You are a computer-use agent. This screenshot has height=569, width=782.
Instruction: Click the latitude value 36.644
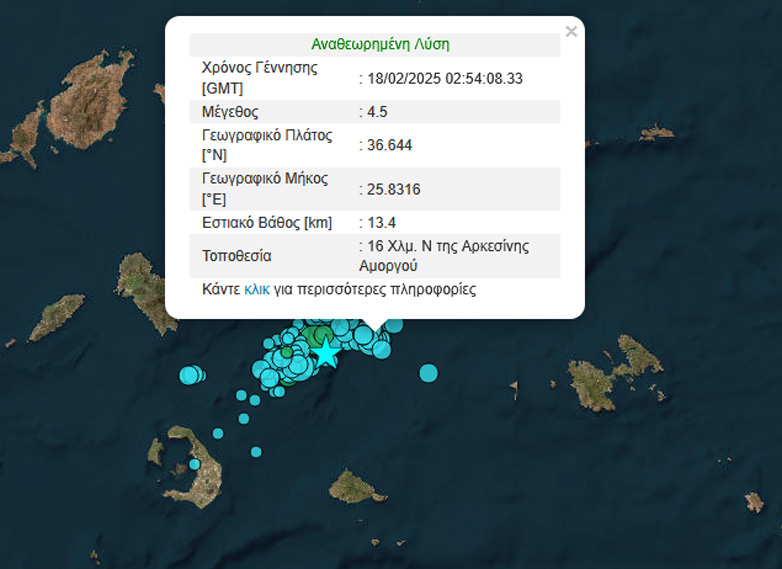click(388, 145)
